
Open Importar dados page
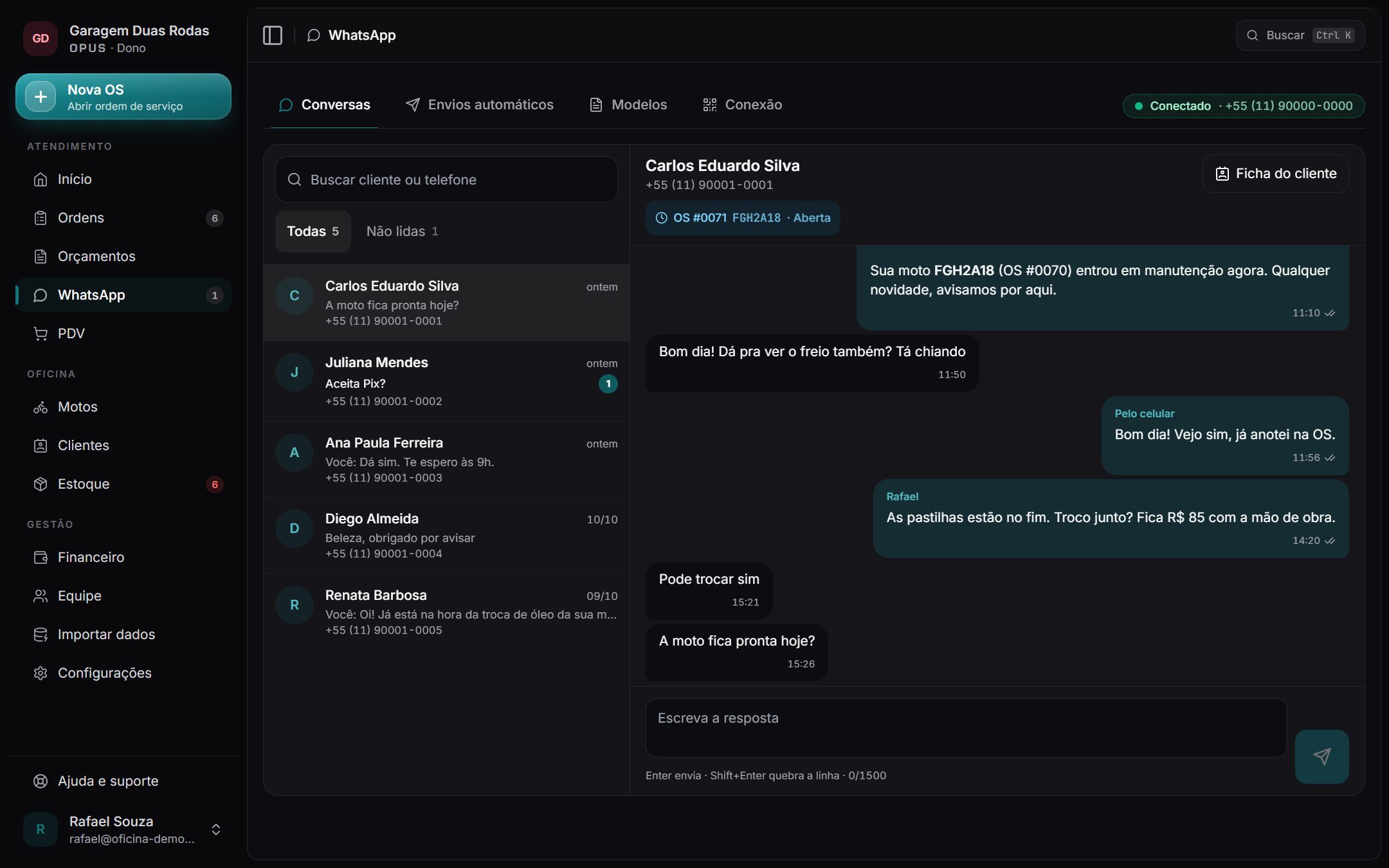[x=123, y=635]
